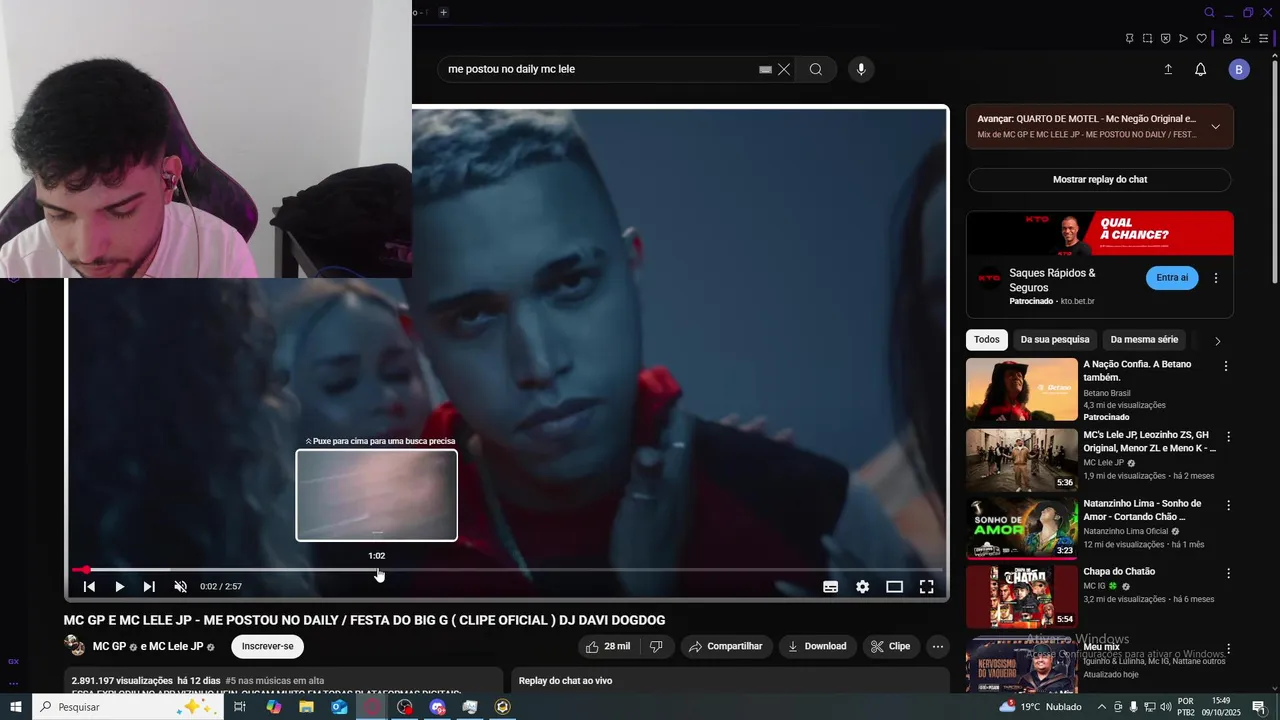Switch to theater mode
The height and width of the screenshot is (720, 1280).
894,587
